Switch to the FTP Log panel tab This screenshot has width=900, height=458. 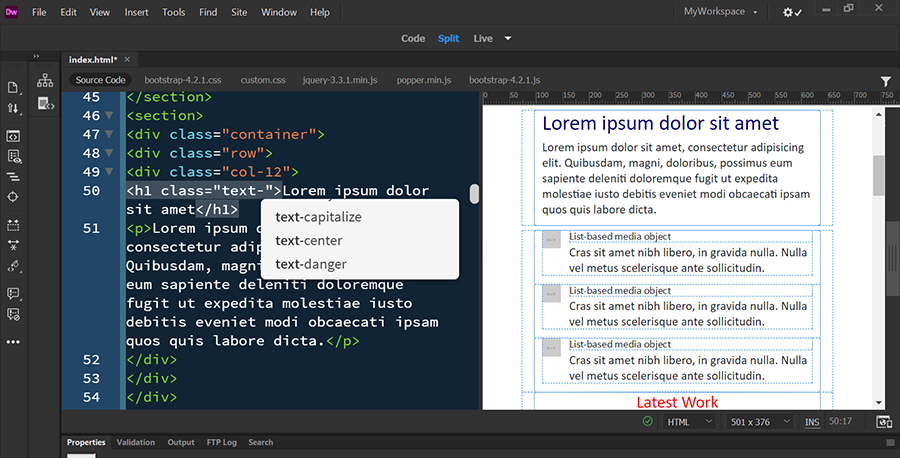pos(222,443)
